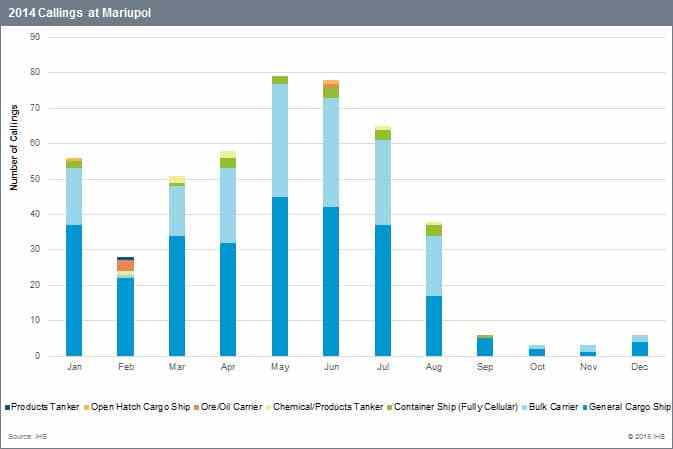Image resolution: width=673 pixels, height=449 pixels.
Task: Click the 'Mar' month axis label
Action: click(177, 367)
